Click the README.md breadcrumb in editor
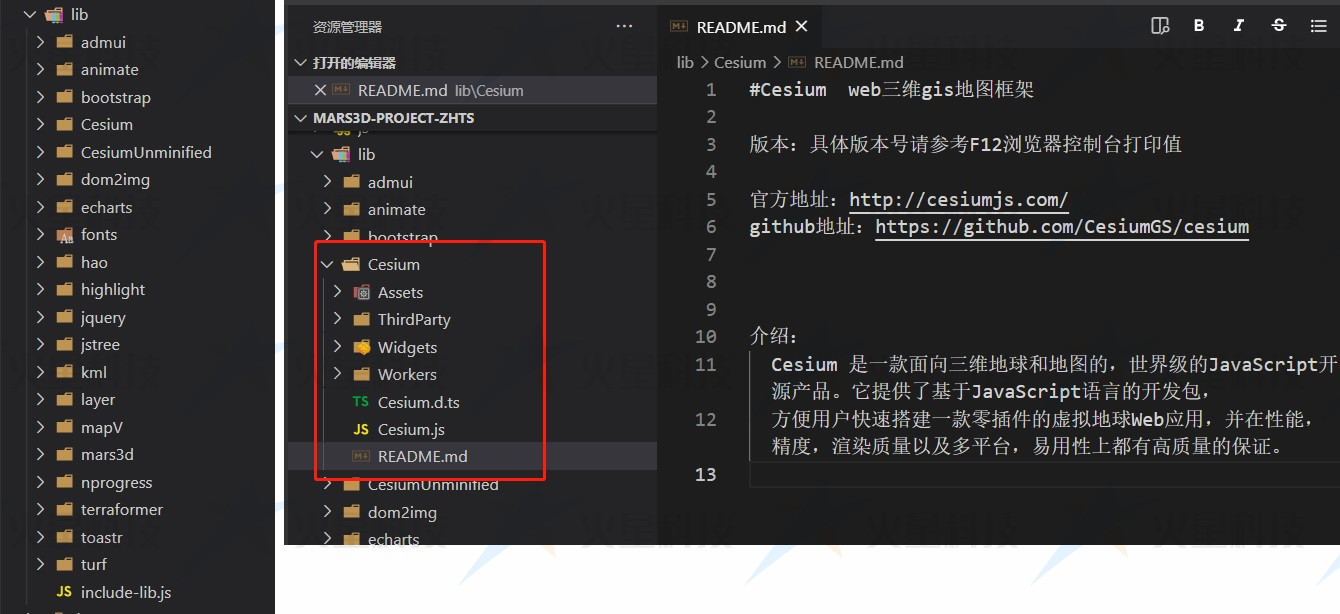This screenshot has width=1340, height=614. tap(858, 62)
